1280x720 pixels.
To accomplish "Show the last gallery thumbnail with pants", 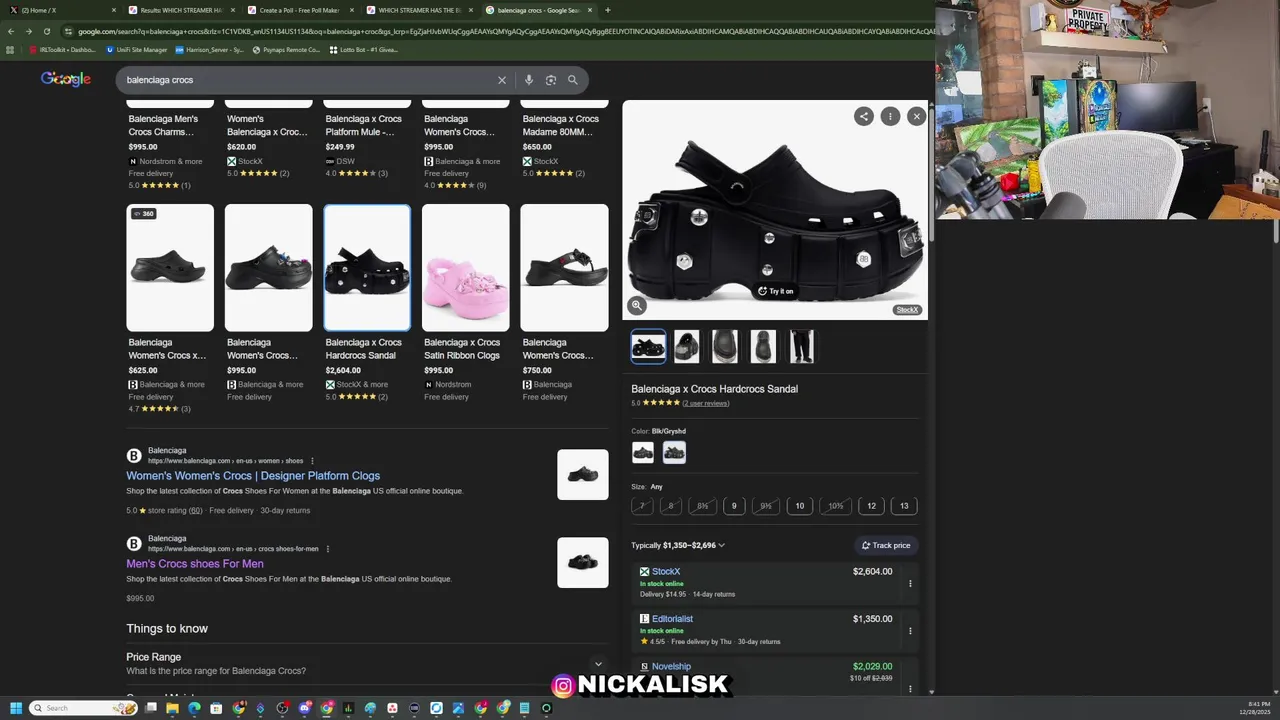I will click(x=801, y=346).
